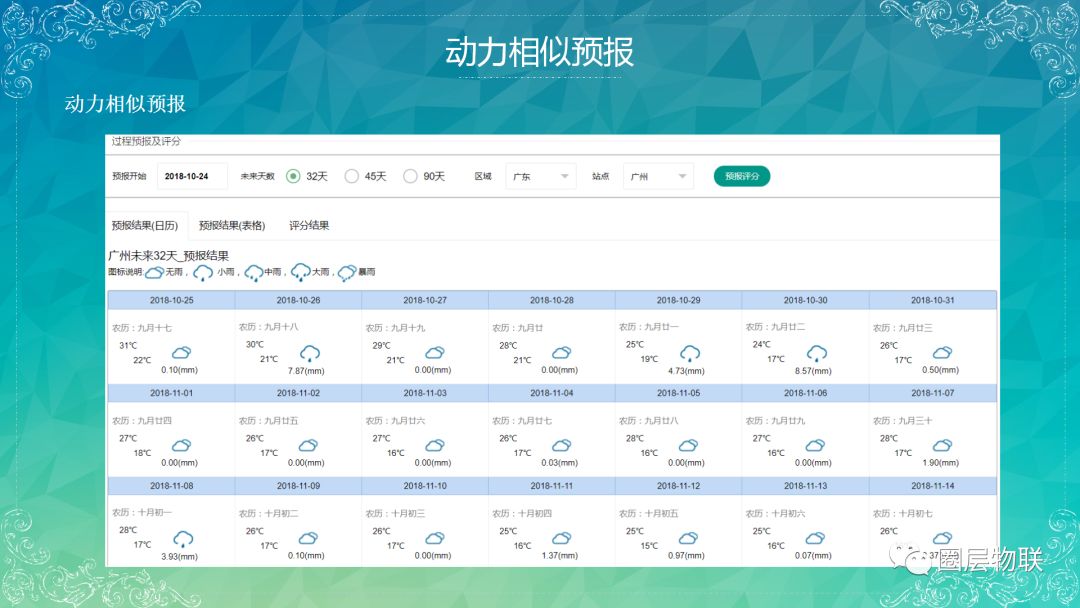The width and height of the screenshot is (1080, 608).
Task: Open the 区域 dropdown showing 广东
Action: coord(541,176)
